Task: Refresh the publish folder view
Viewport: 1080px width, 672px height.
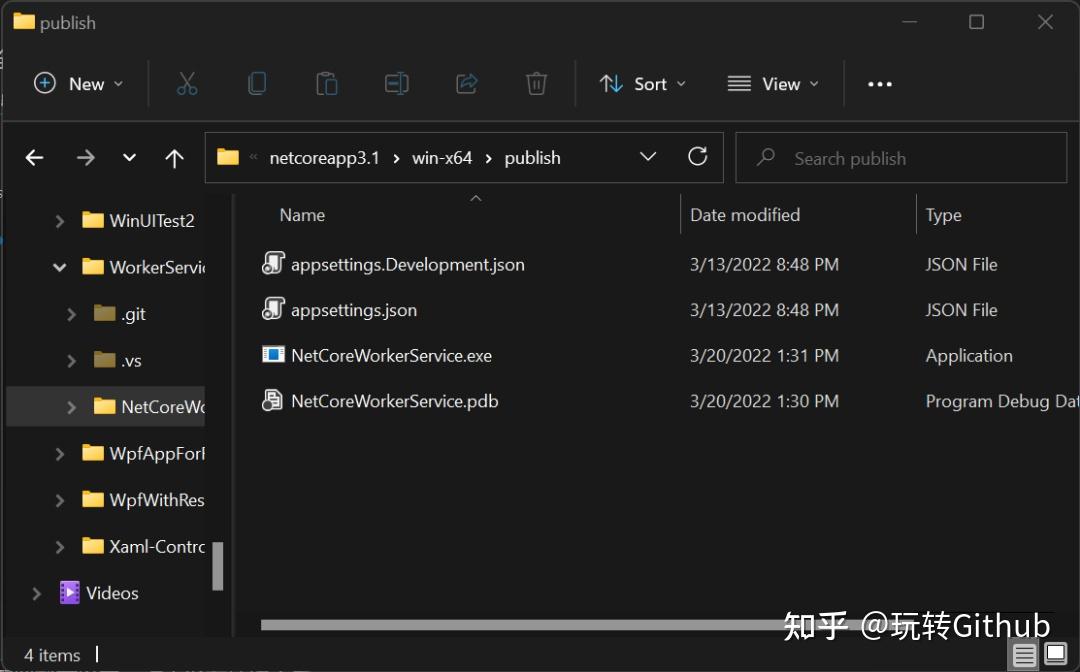Action: point(697,157)
